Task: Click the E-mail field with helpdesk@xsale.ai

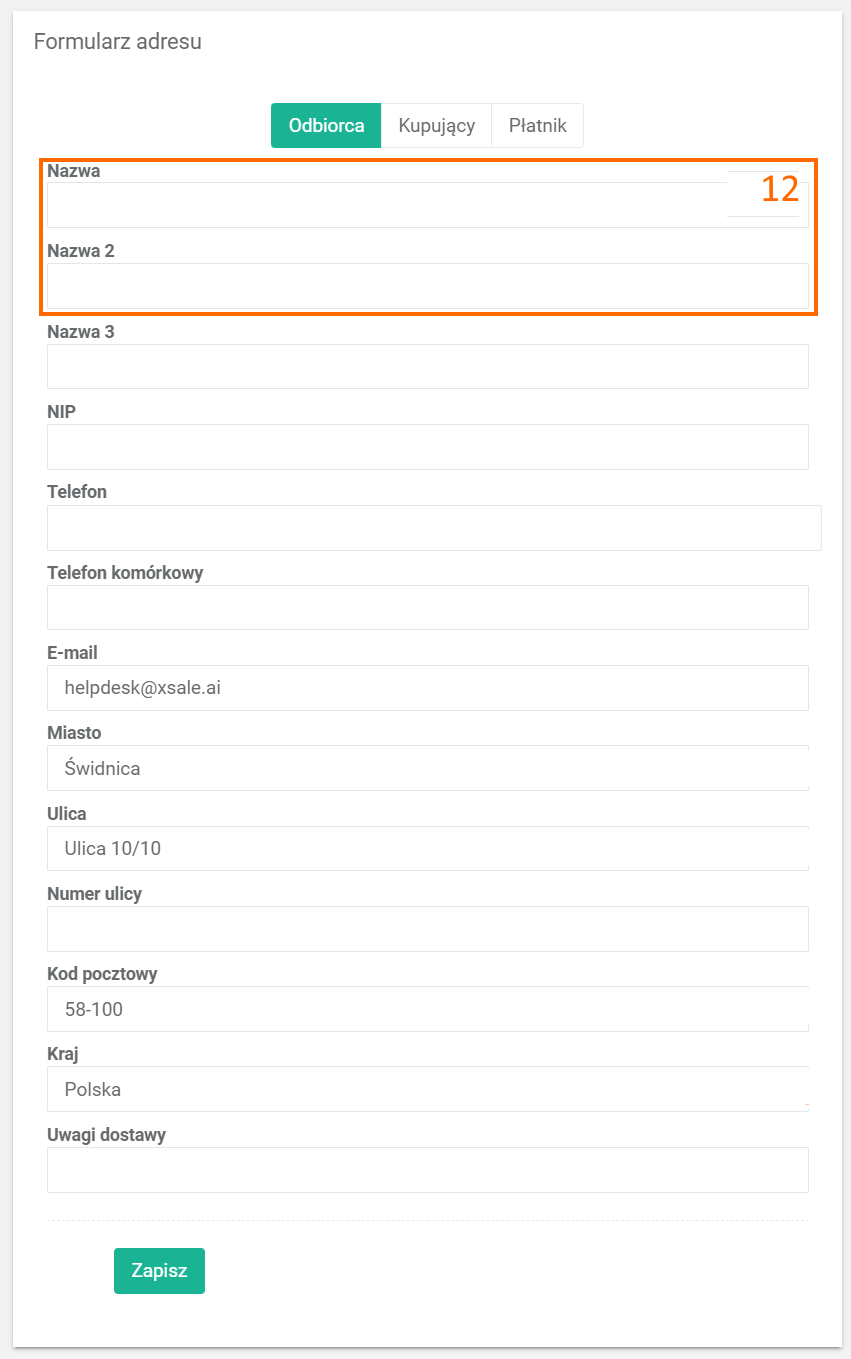Action: [427, 688]
